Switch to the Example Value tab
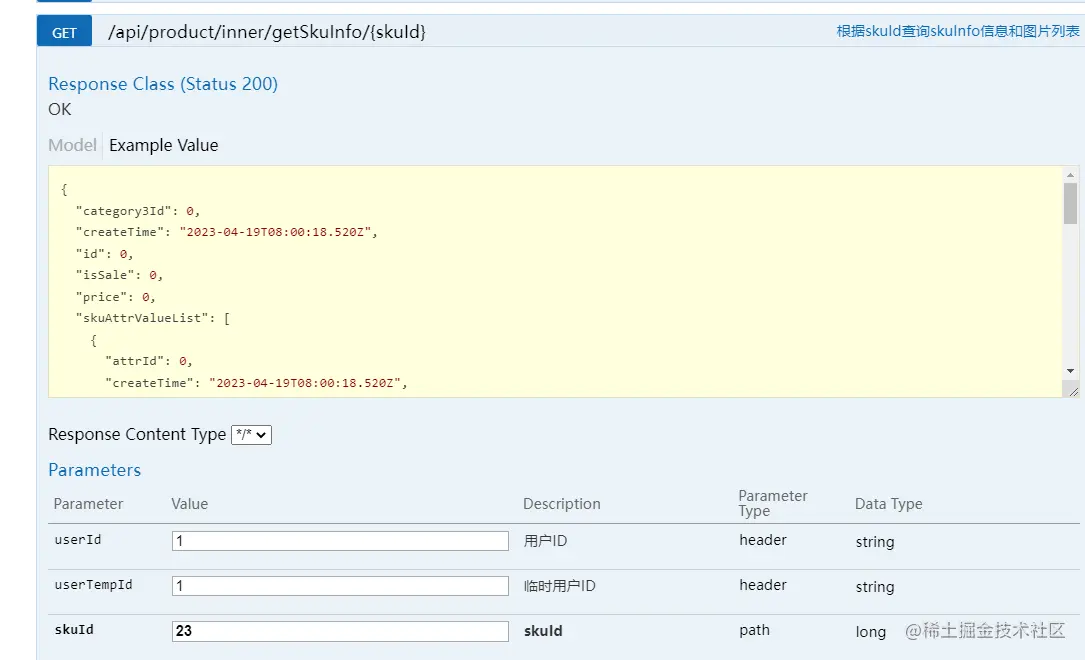Viewport: 1085px width, 660px height. click(164, 145)
